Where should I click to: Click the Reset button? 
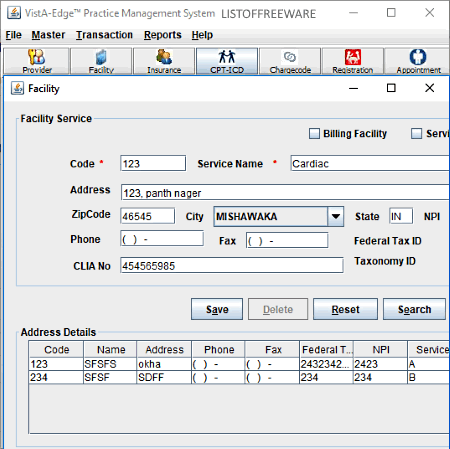tap(345, 309)
